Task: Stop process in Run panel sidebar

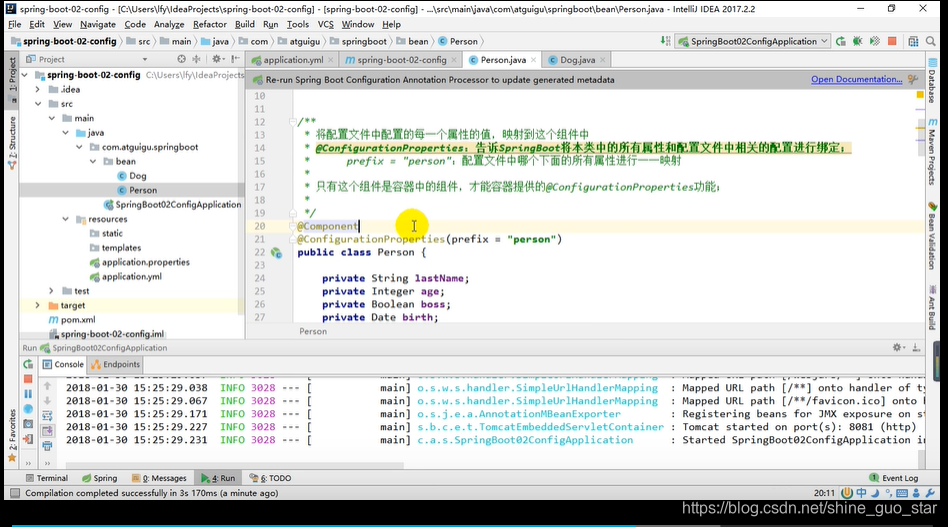Action: 28,379
